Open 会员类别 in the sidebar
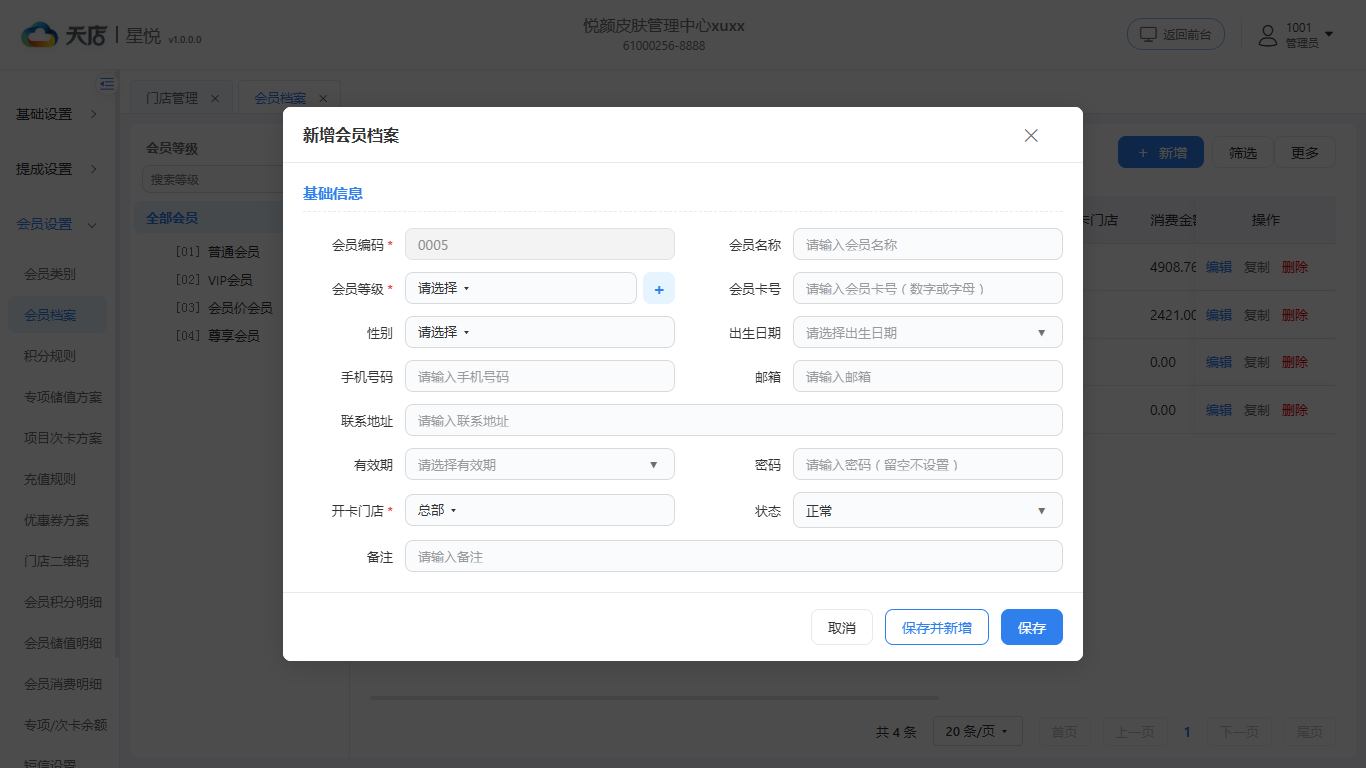The height and width of the screenshot is (768, 1366). (x=50, y=274)
